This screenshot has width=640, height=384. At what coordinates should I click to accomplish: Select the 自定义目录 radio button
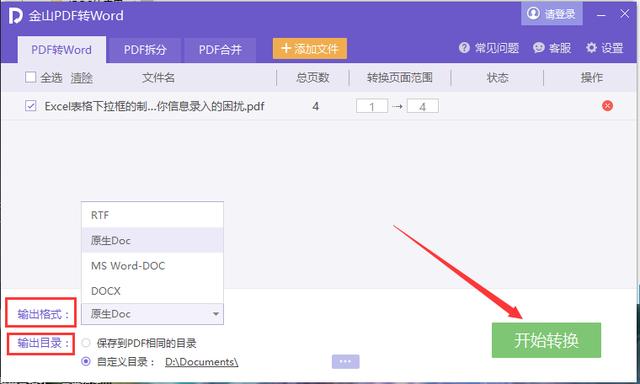(x=86, y=361)
